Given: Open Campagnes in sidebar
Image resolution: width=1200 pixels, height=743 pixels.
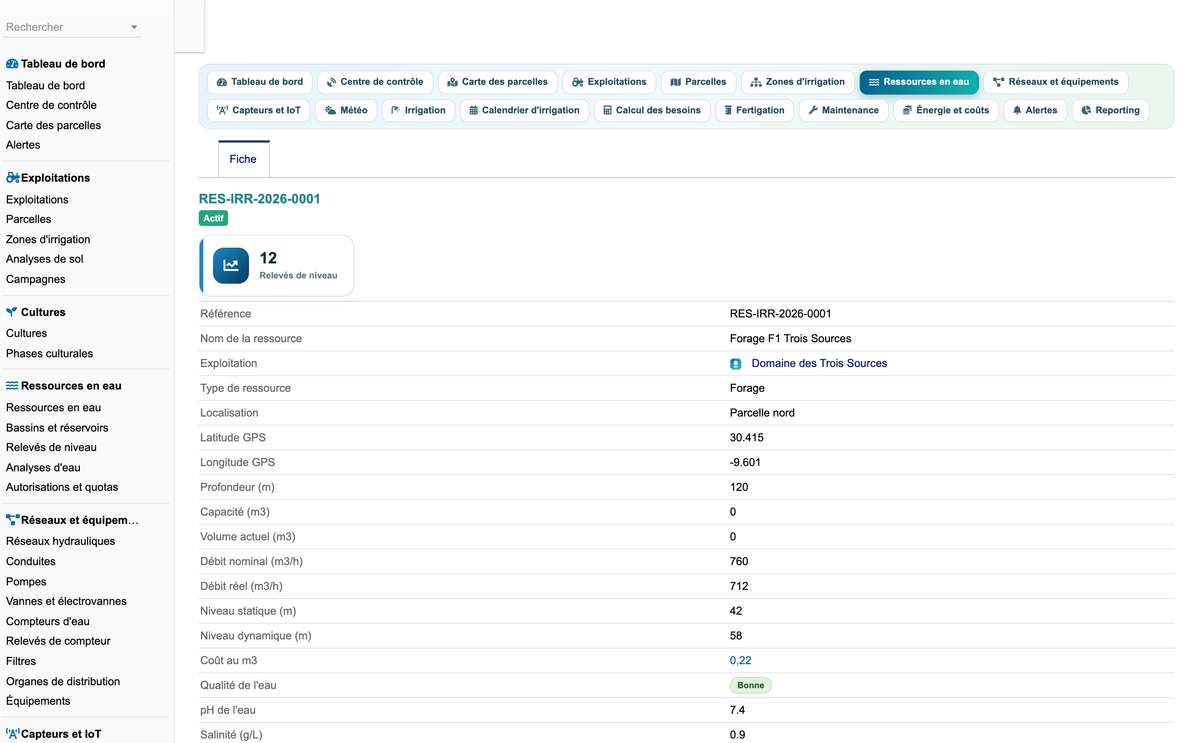Looking at the screenshot, I should click(36, 280).
